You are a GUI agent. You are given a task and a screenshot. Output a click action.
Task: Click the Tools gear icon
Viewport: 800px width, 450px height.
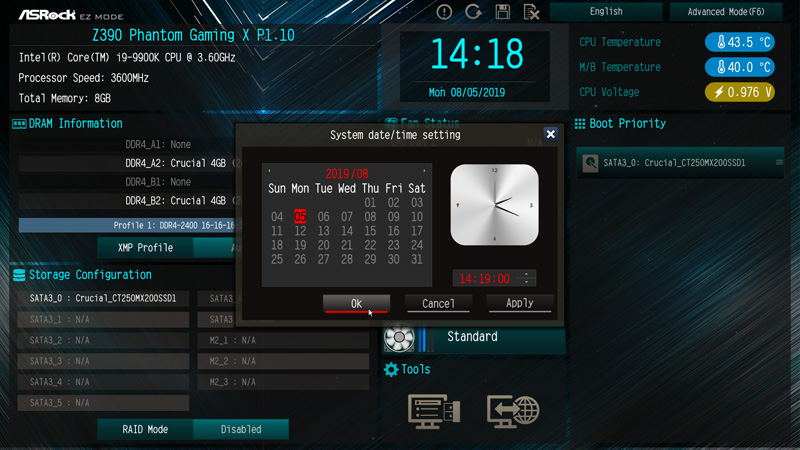(391, 369)
